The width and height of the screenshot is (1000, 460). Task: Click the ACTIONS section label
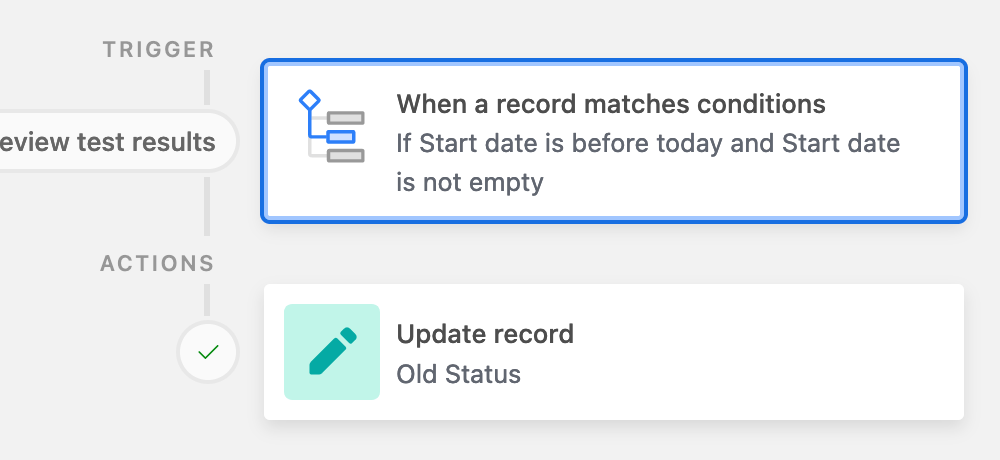point(157,265)
